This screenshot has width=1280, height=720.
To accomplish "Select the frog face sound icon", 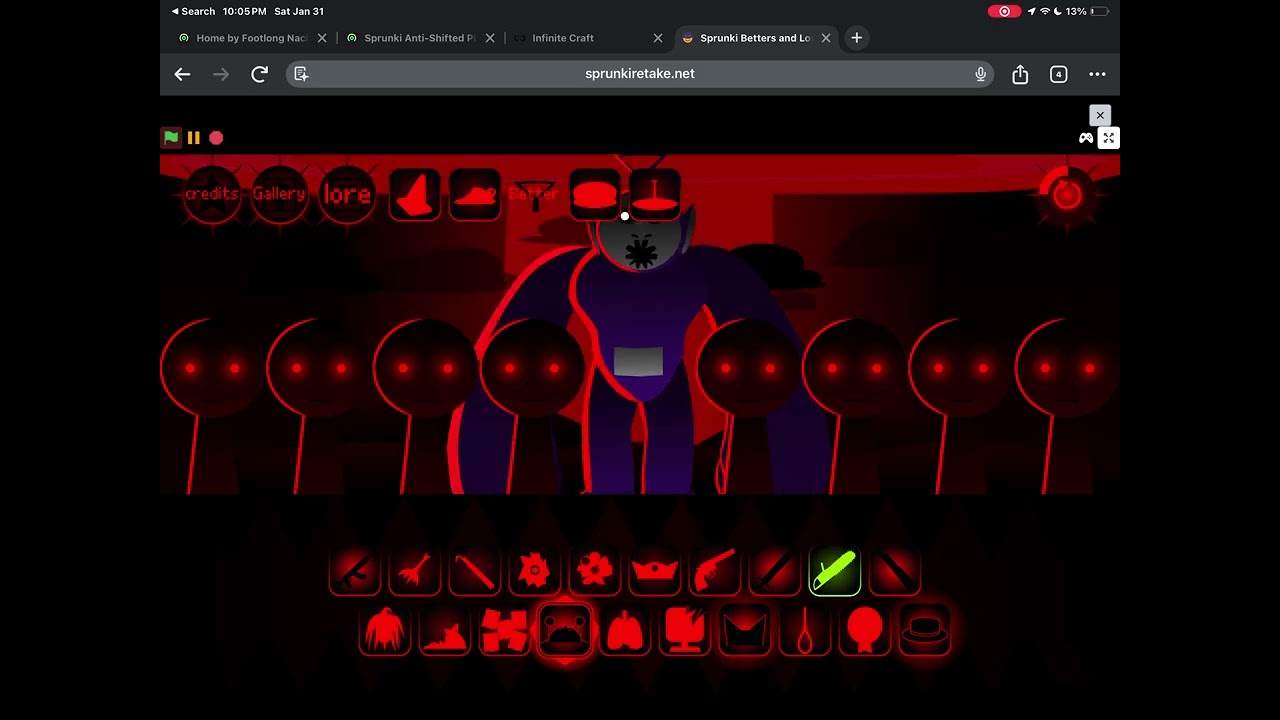I will pyautogui.click(x=565, y=631).
